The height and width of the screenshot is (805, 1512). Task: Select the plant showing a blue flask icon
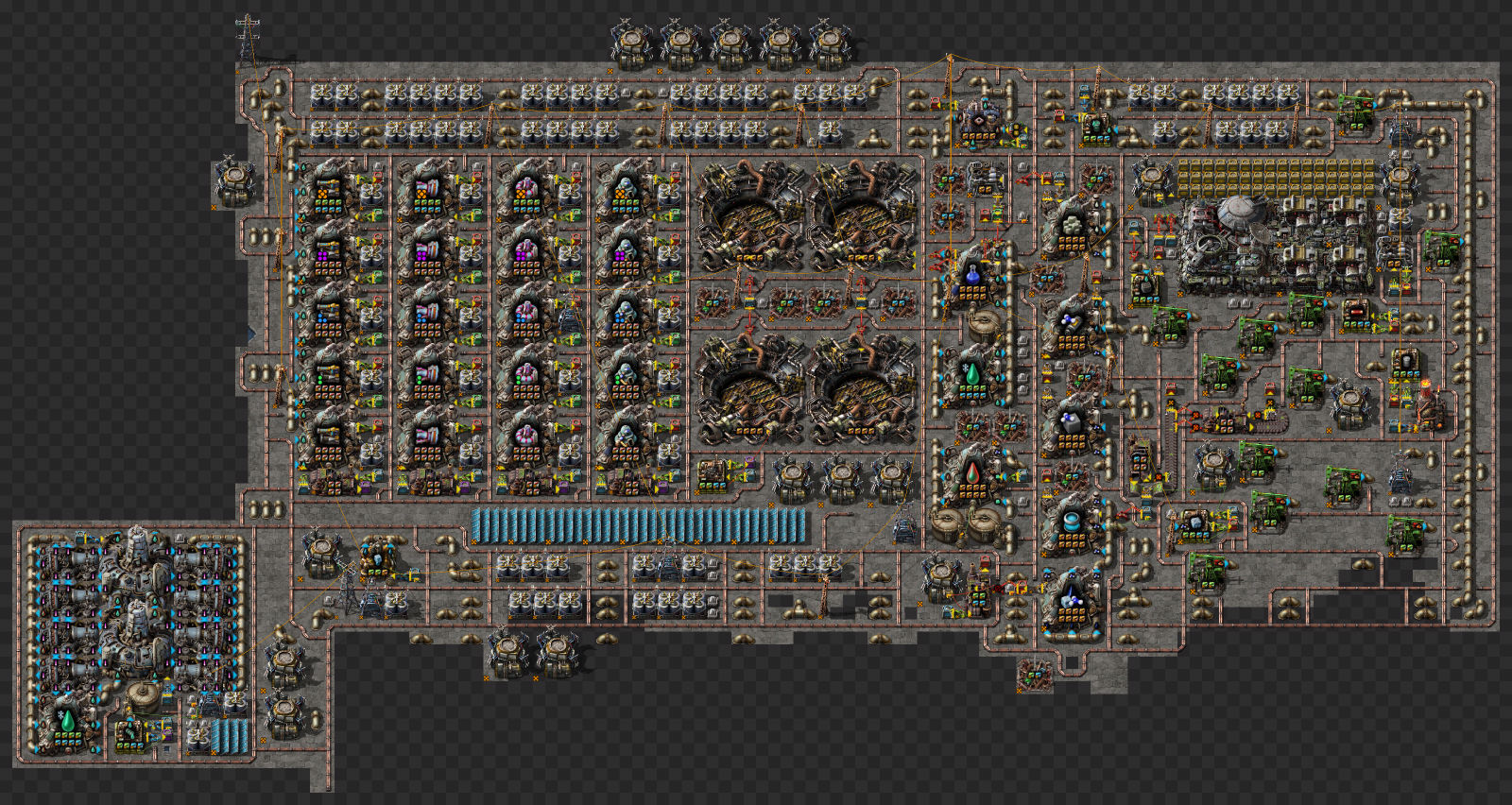972,278
